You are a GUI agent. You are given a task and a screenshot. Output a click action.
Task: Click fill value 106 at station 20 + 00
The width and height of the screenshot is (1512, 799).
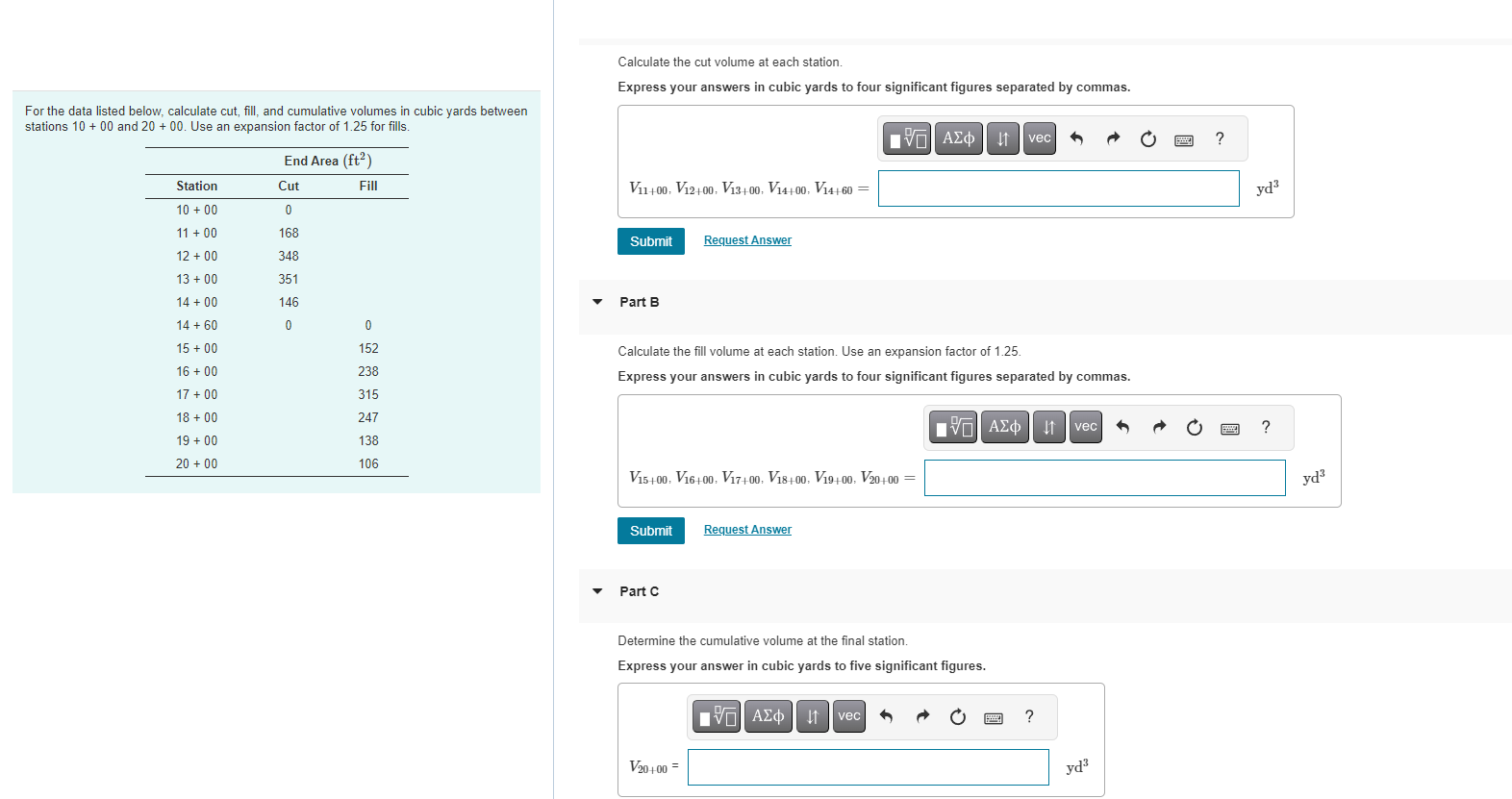[368, 463]
